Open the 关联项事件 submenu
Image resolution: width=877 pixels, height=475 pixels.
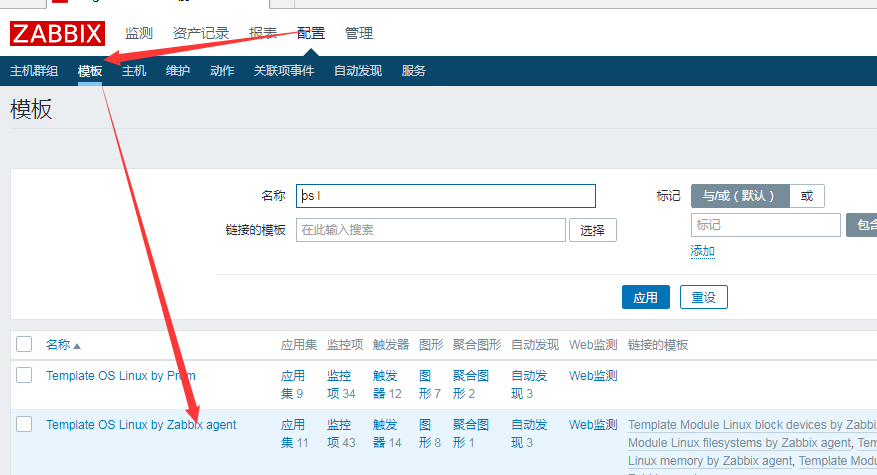[284, 71]
